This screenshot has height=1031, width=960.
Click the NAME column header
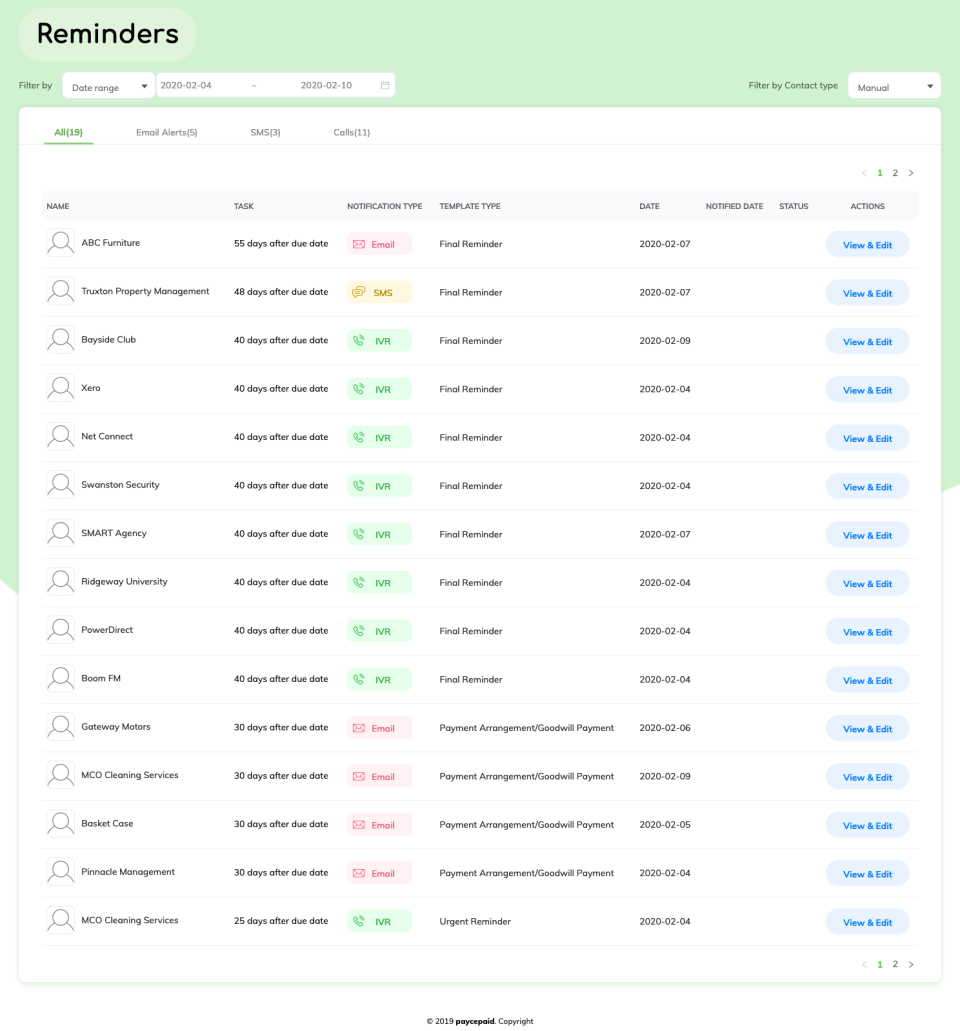[x=58, y=206]
